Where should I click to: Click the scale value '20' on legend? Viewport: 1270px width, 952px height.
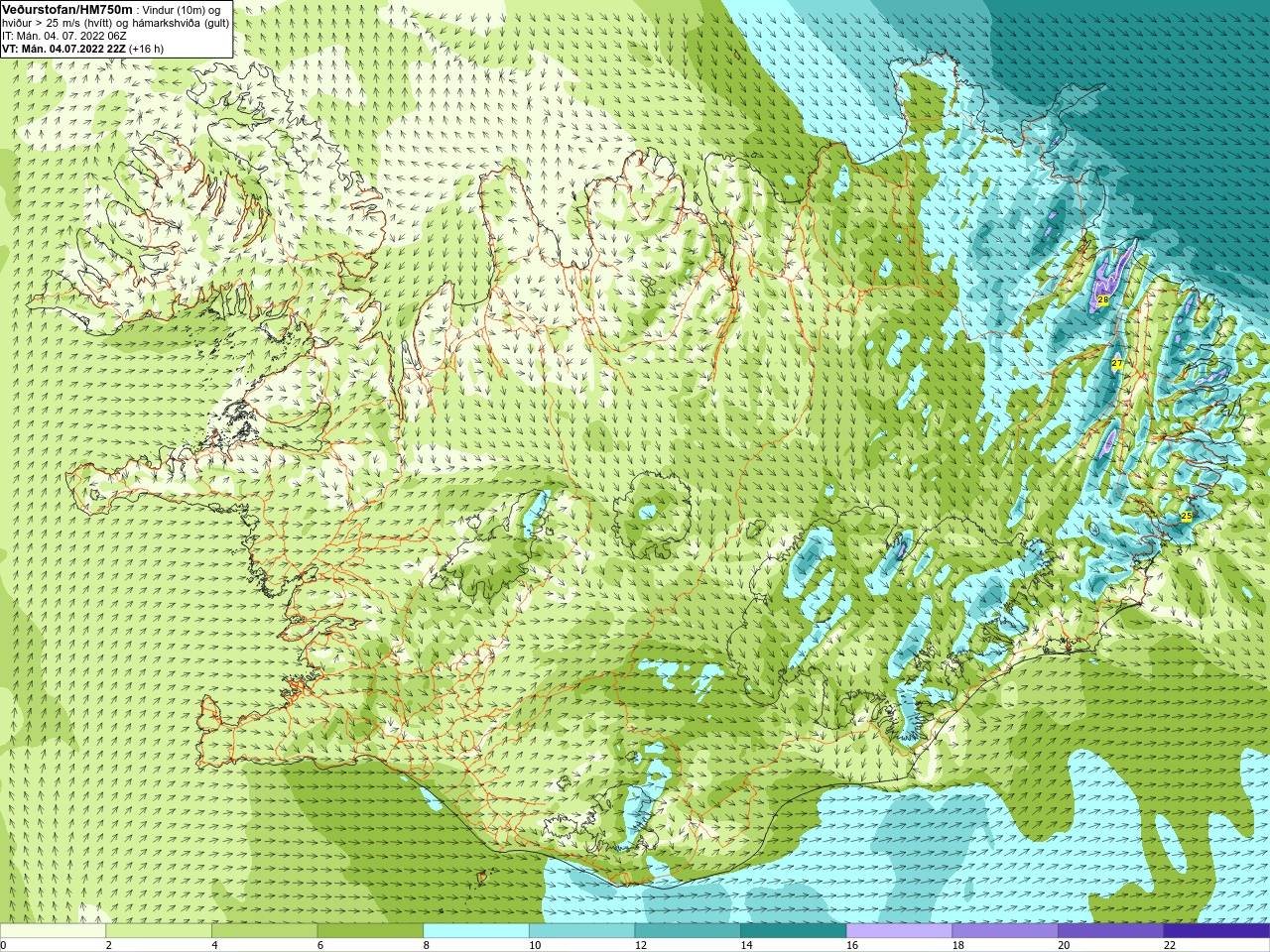pyautogui.click(x=1064, y=945)
